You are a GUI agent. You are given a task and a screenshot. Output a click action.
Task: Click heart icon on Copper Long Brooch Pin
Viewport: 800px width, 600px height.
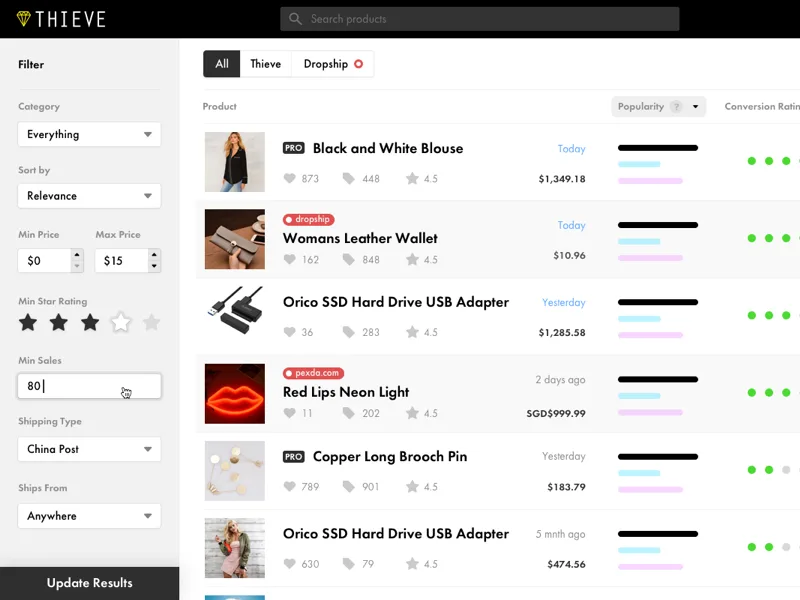tap(289, 487)
